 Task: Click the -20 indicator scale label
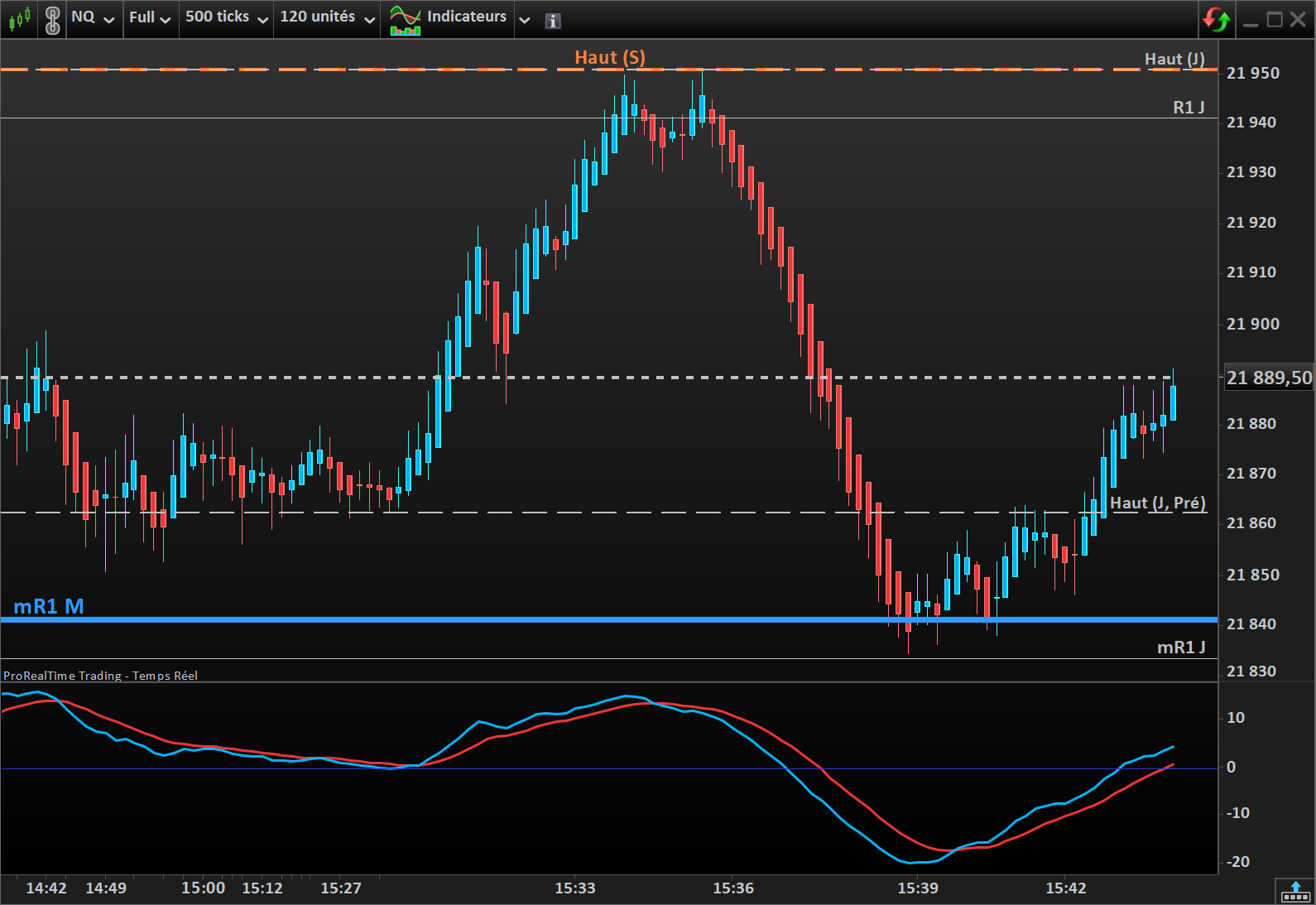click(x=1238, y=861)
